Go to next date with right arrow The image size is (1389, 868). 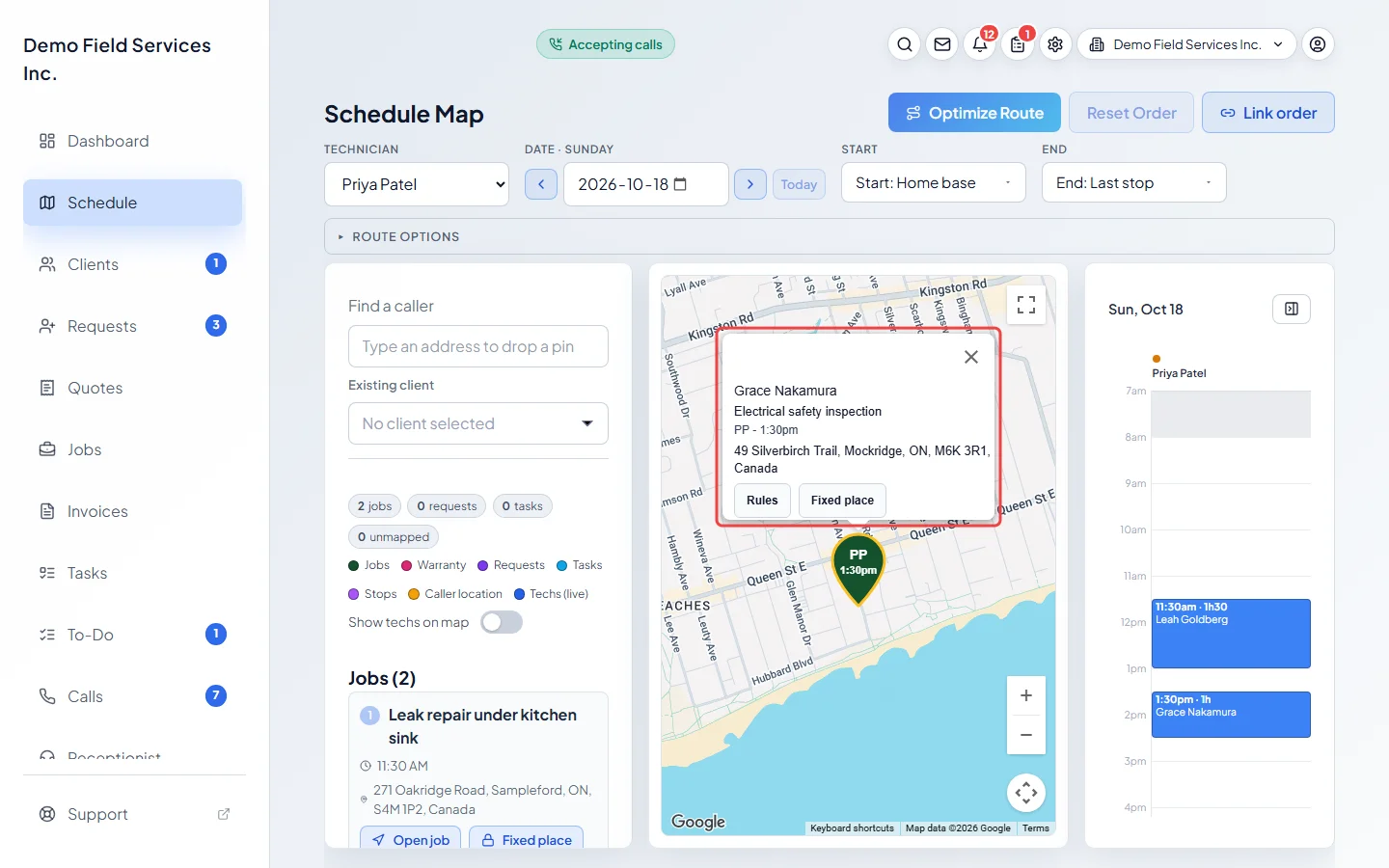(750, 184)
